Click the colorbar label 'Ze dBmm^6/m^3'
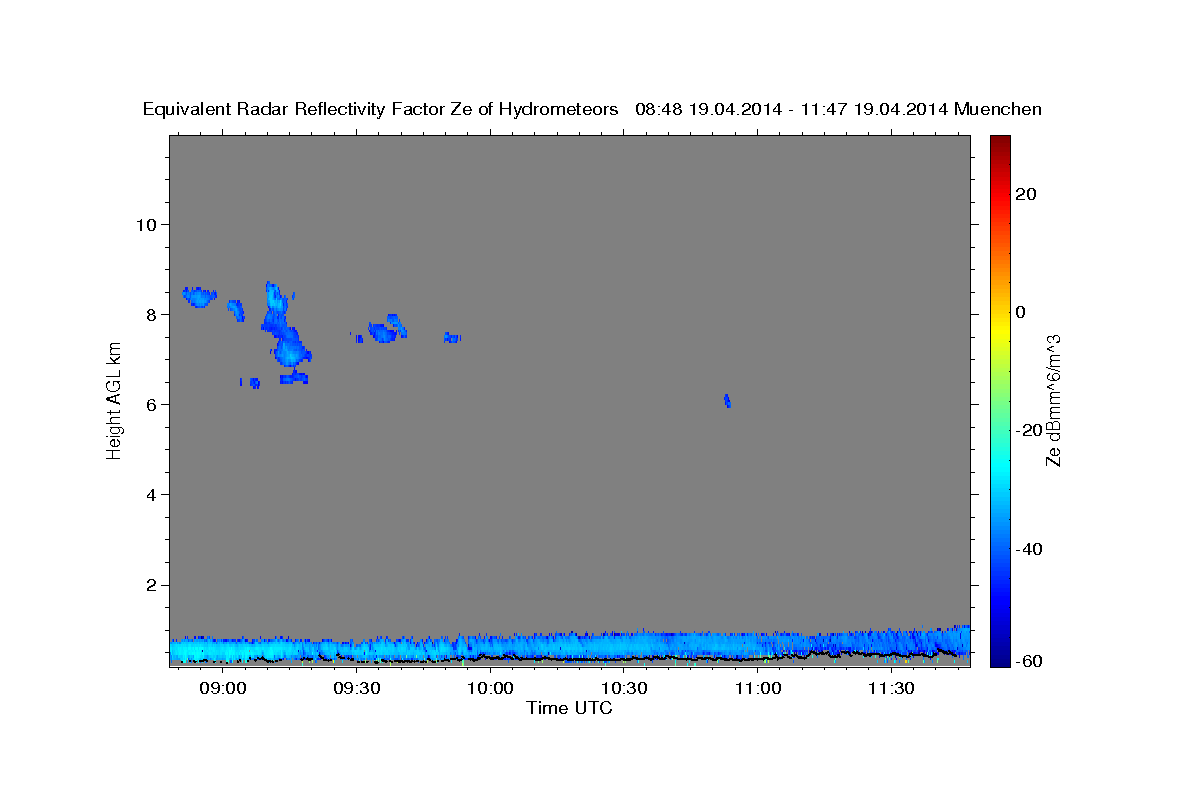The image size is (1200, 800). click(x=1052, y=400)
